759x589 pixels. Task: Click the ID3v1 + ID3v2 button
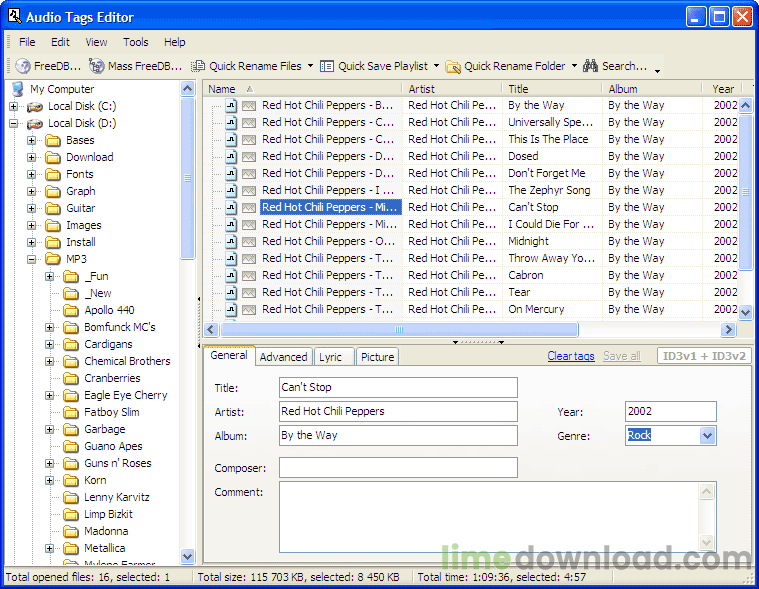704,356
